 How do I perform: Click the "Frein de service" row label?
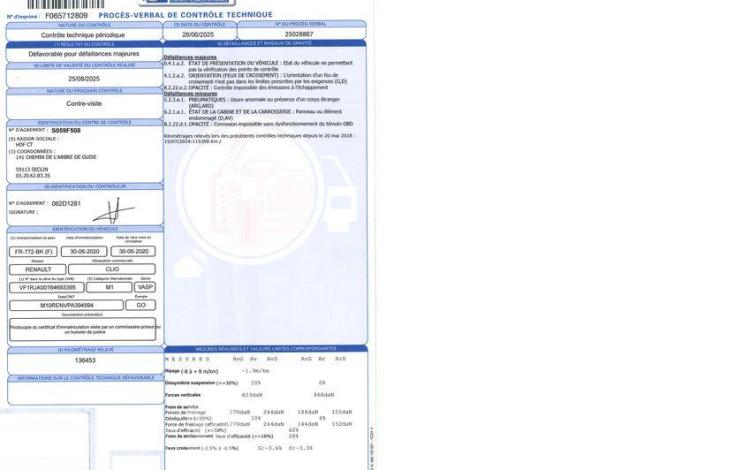(x=181, y=407)
